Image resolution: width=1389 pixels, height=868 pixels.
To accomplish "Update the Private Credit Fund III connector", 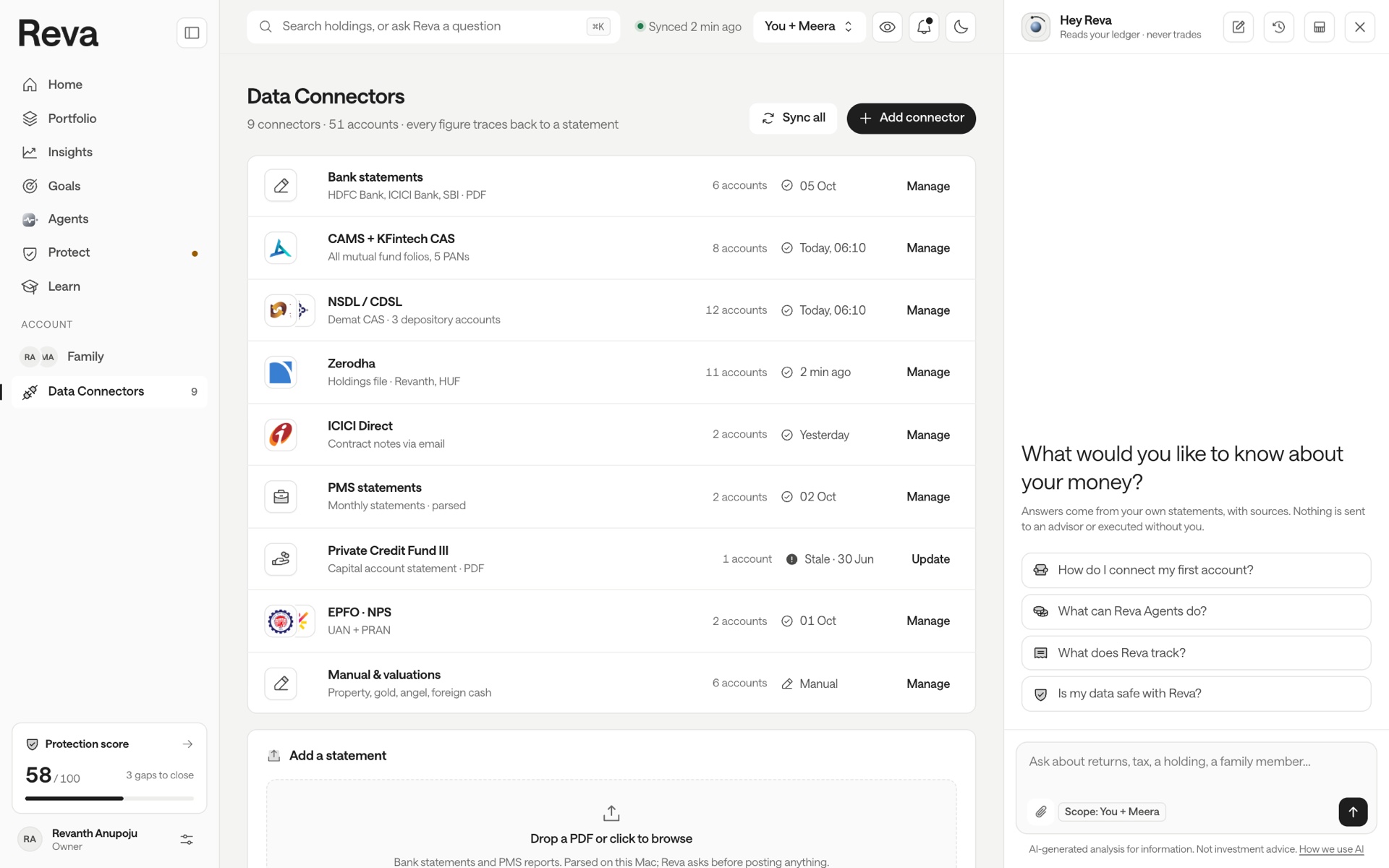I will (x=930, y=559).
